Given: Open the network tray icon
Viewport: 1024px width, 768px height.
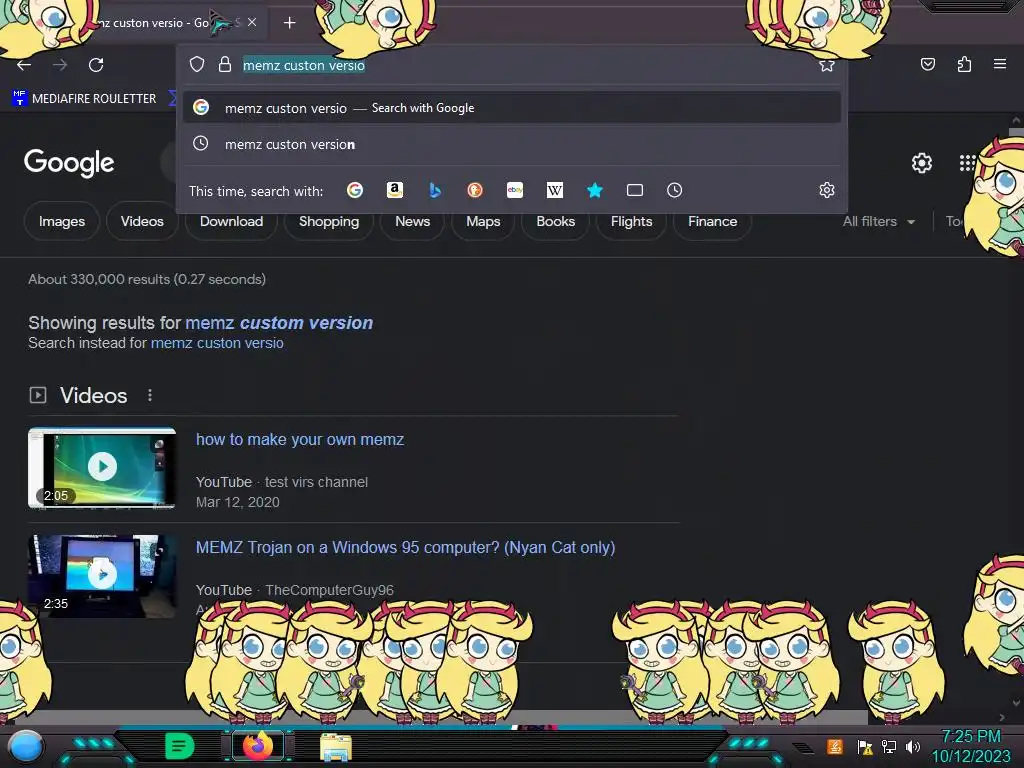Looking at the screenshot, I should point(889,746).
